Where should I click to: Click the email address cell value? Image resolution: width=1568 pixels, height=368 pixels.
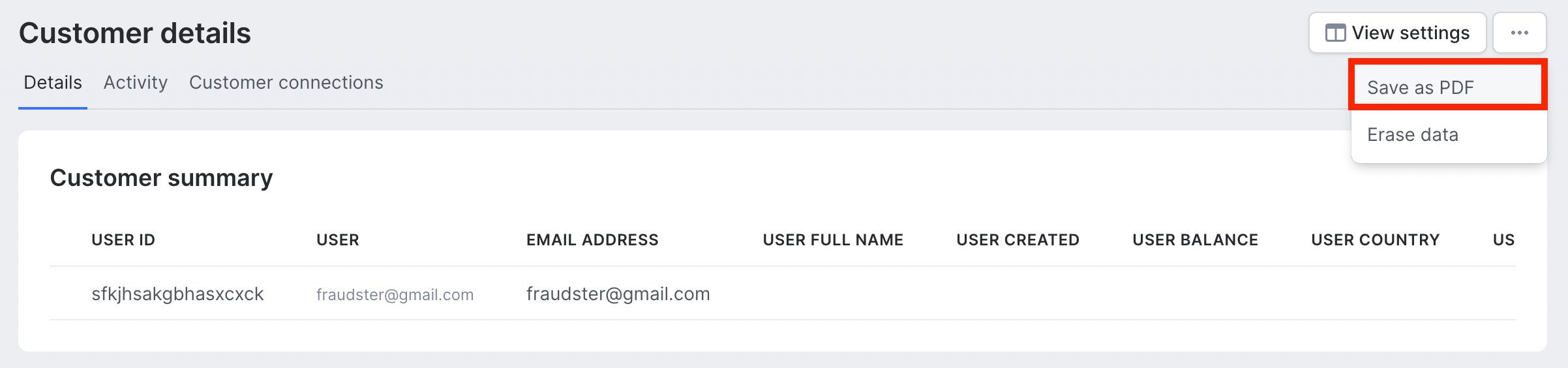(618, 294)
